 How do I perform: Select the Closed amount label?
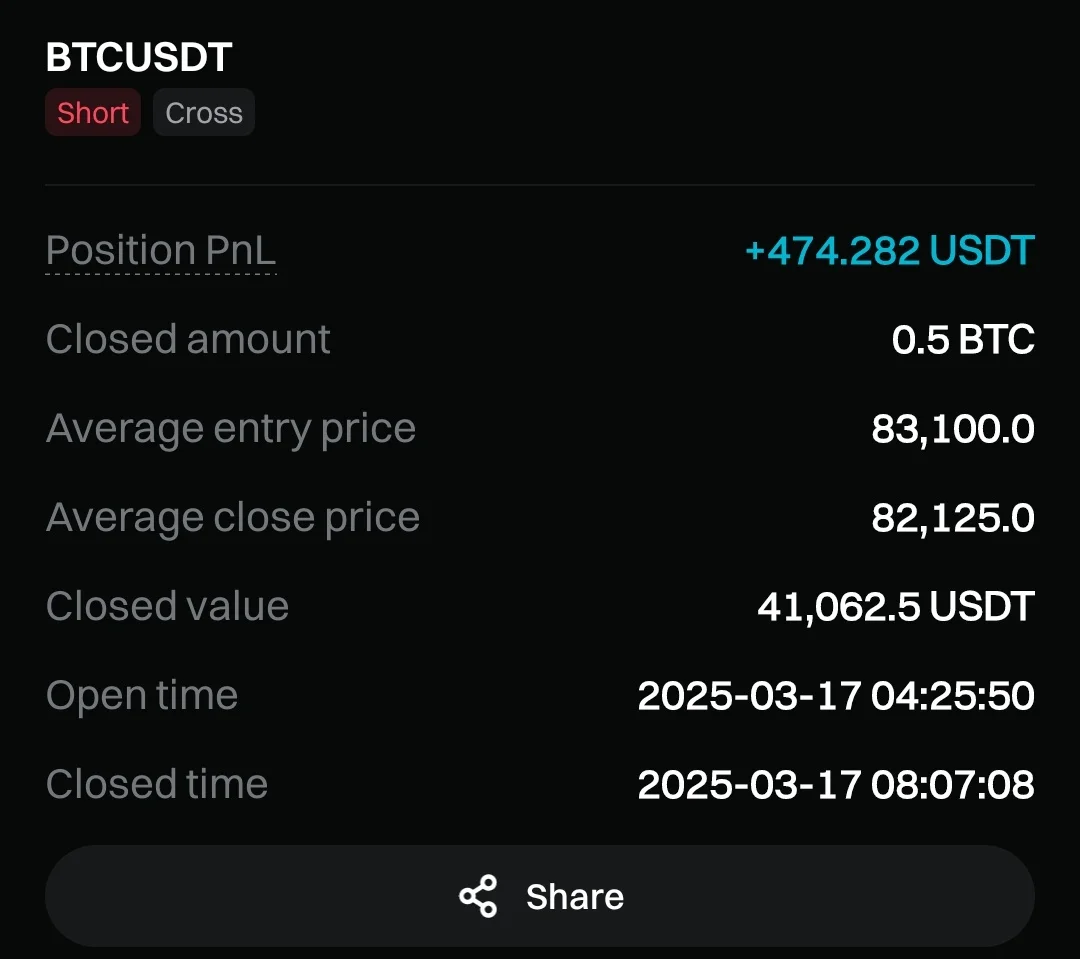tap(188, 339)
